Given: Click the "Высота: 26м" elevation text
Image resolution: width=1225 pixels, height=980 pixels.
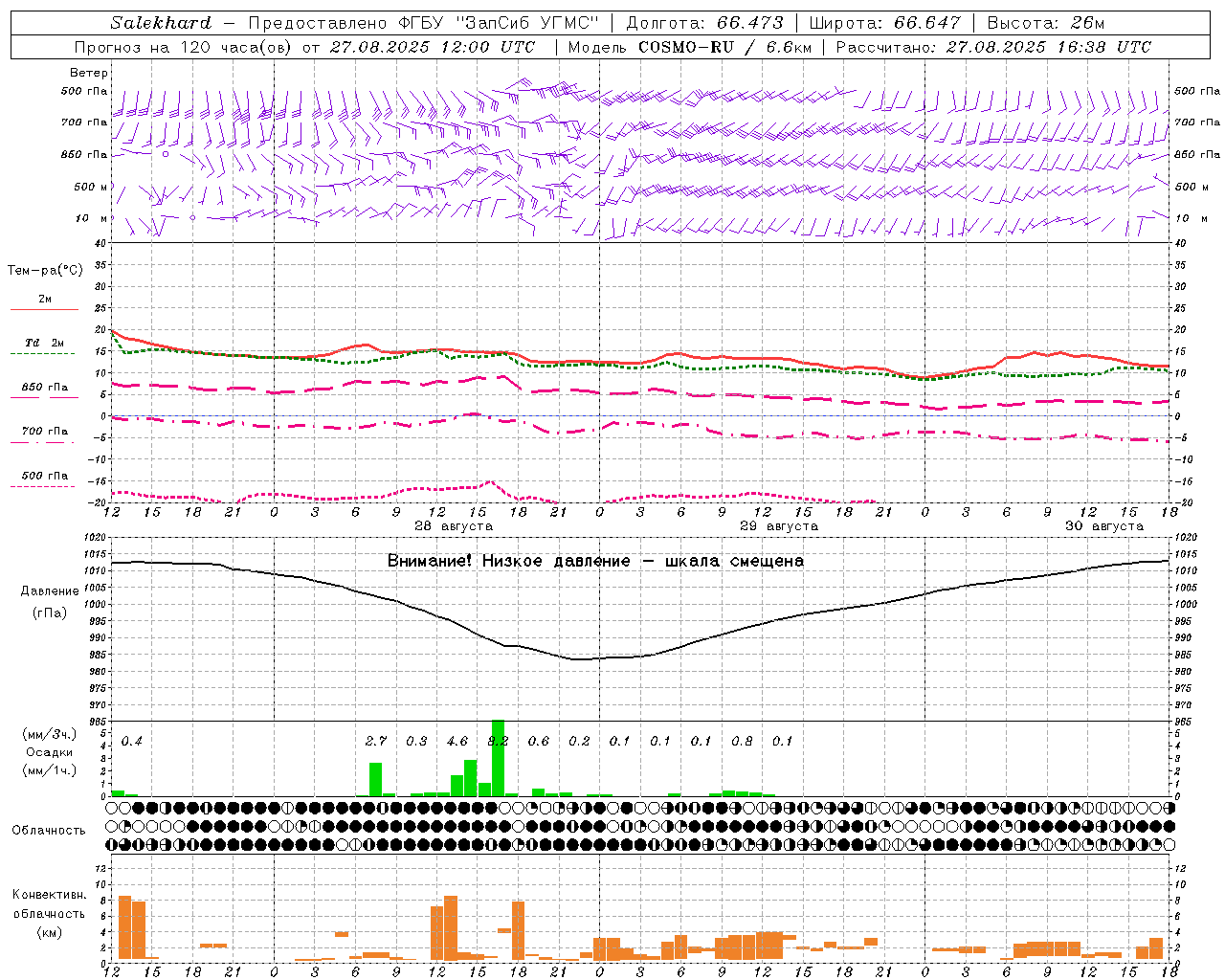Looking at the screenshot, I should 1046,23.
